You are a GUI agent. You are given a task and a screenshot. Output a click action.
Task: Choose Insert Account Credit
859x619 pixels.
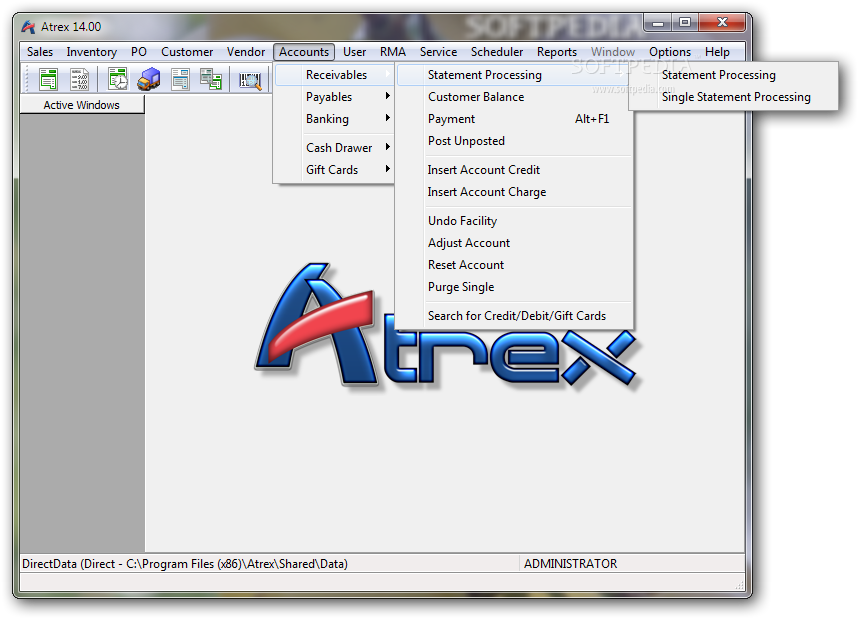point(514,169)
